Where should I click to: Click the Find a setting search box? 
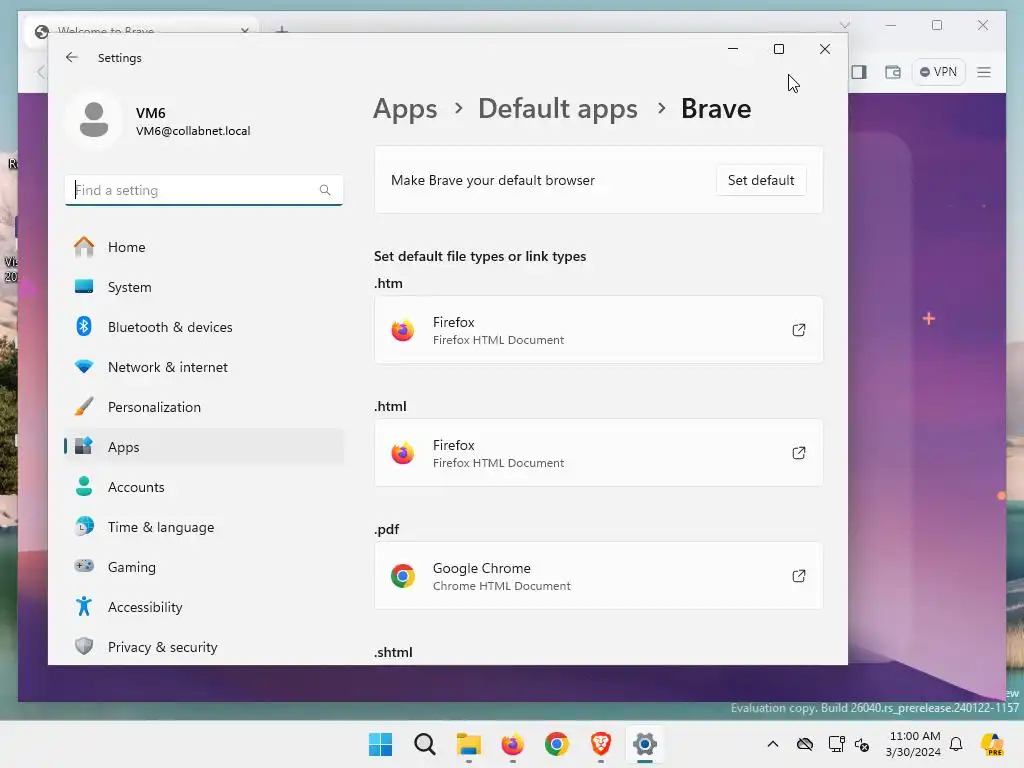(204, 190)
